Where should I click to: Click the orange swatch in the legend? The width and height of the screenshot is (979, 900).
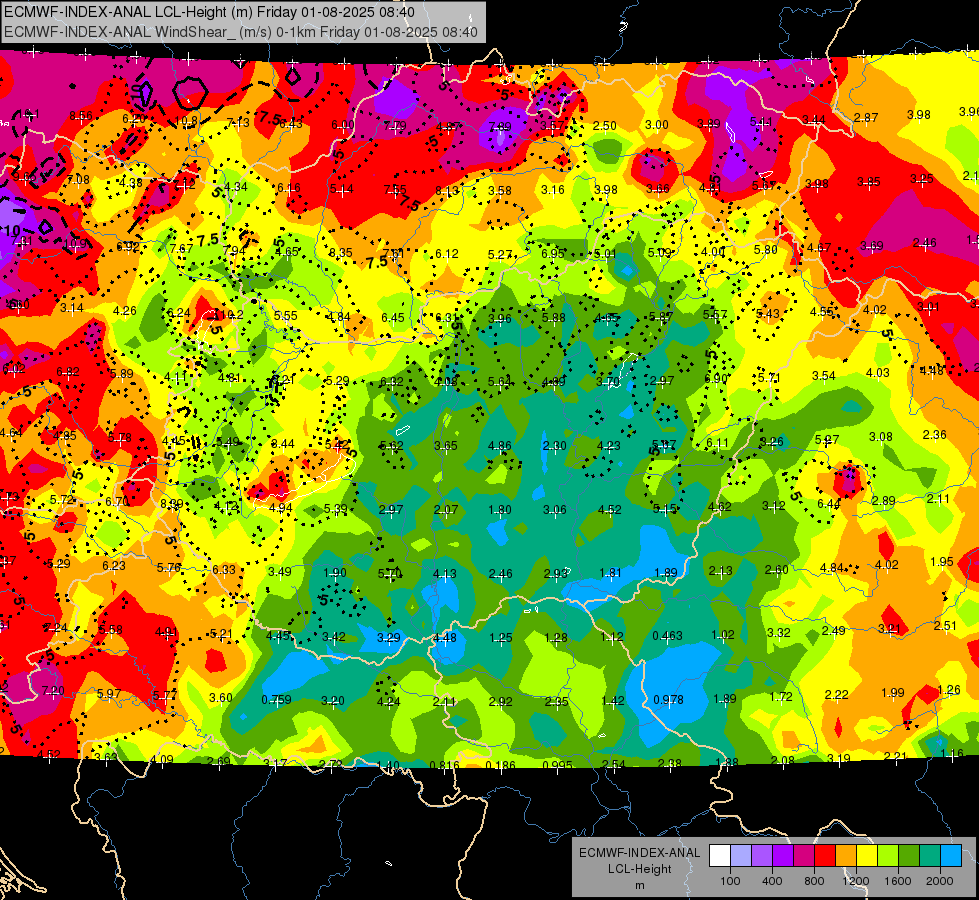[x=846, y=856]
